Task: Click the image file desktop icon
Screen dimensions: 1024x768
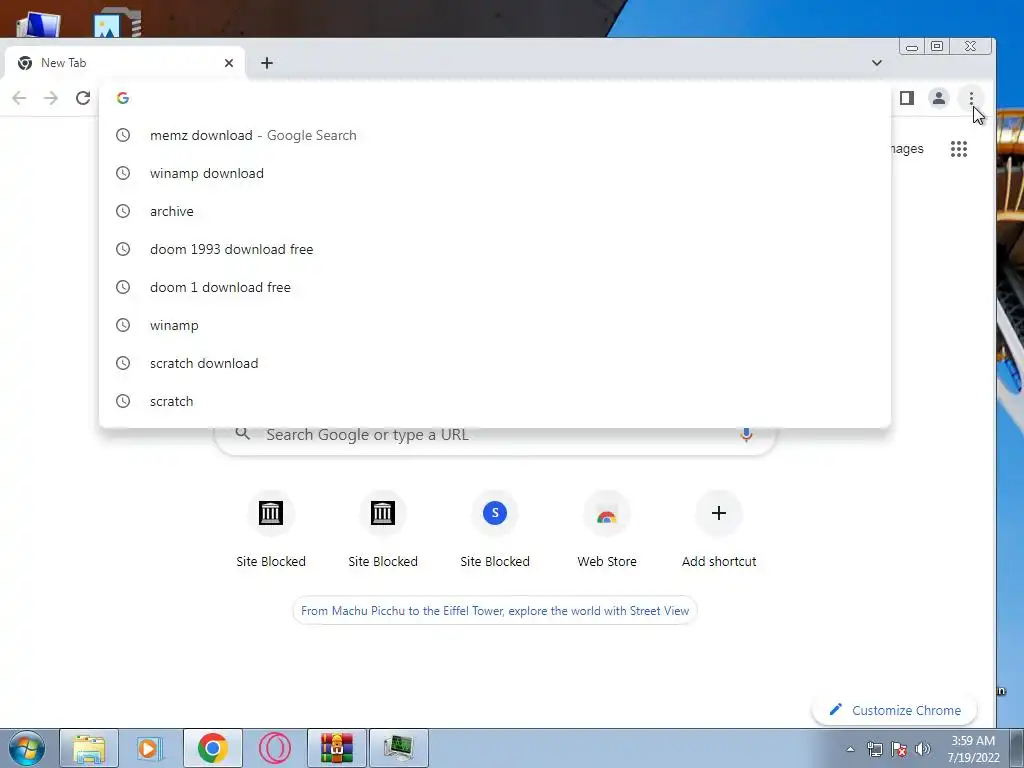Action: click(x=118, y=24)
